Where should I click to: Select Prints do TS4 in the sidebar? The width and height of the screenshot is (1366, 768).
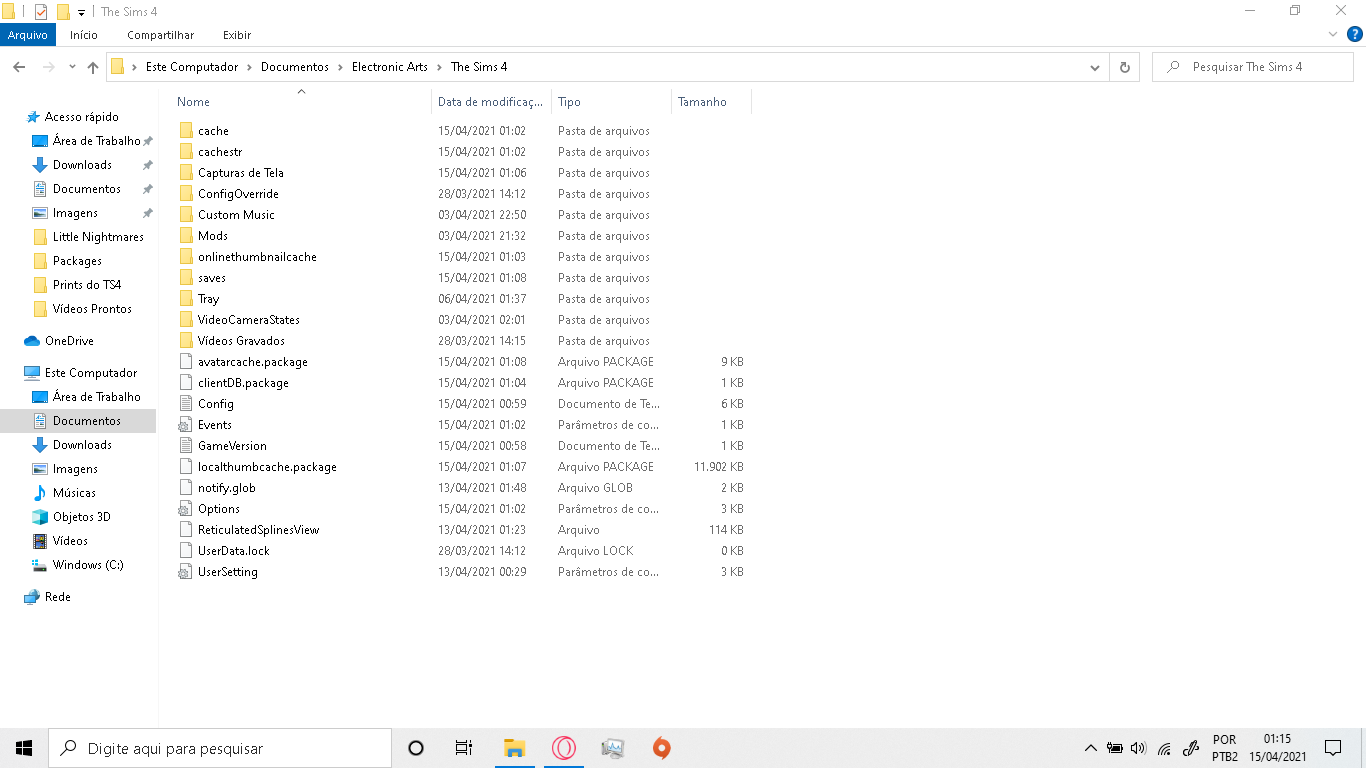(x=87, y=285)
